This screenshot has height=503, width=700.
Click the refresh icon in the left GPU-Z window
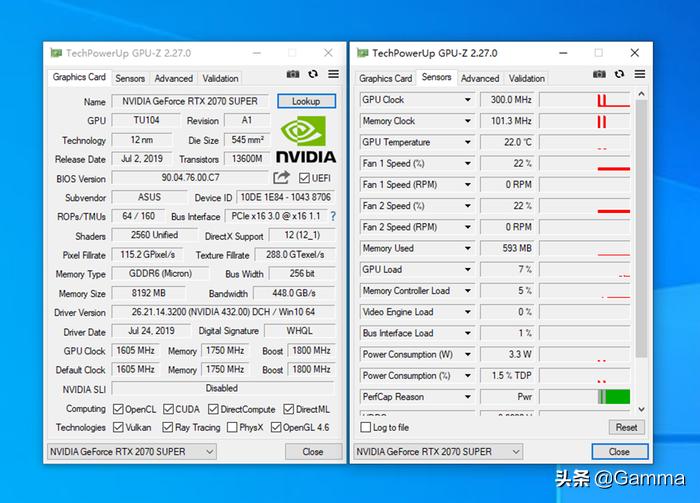(x=313, y=74)
